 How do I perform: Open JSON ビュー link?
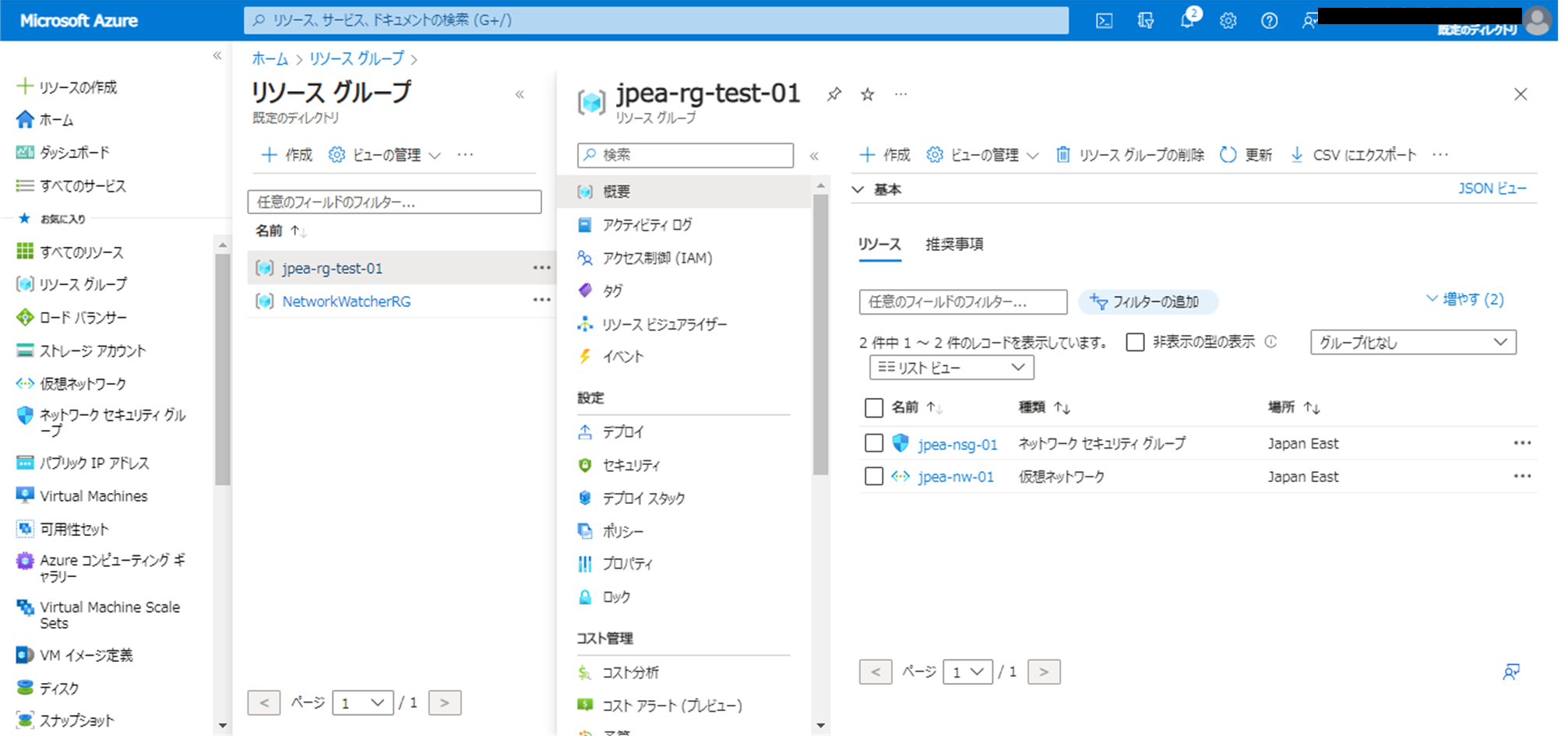click(1492, 188)
